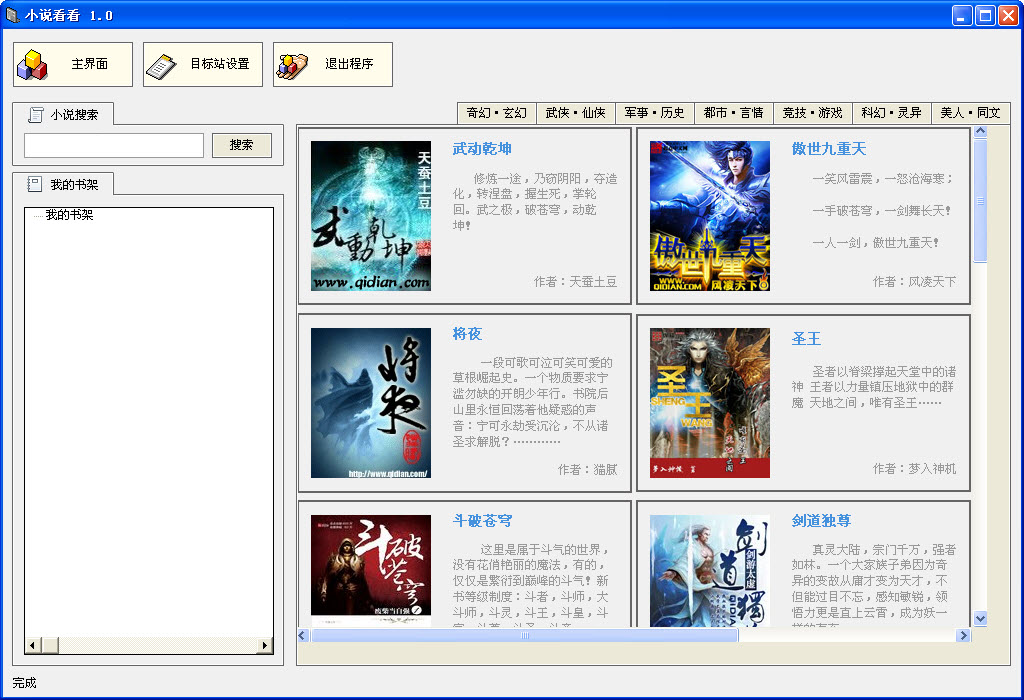Click the scroll icon on 小说搜索 tab
Viewport: 1024px width, 700px height.
(x=36, y=115)
